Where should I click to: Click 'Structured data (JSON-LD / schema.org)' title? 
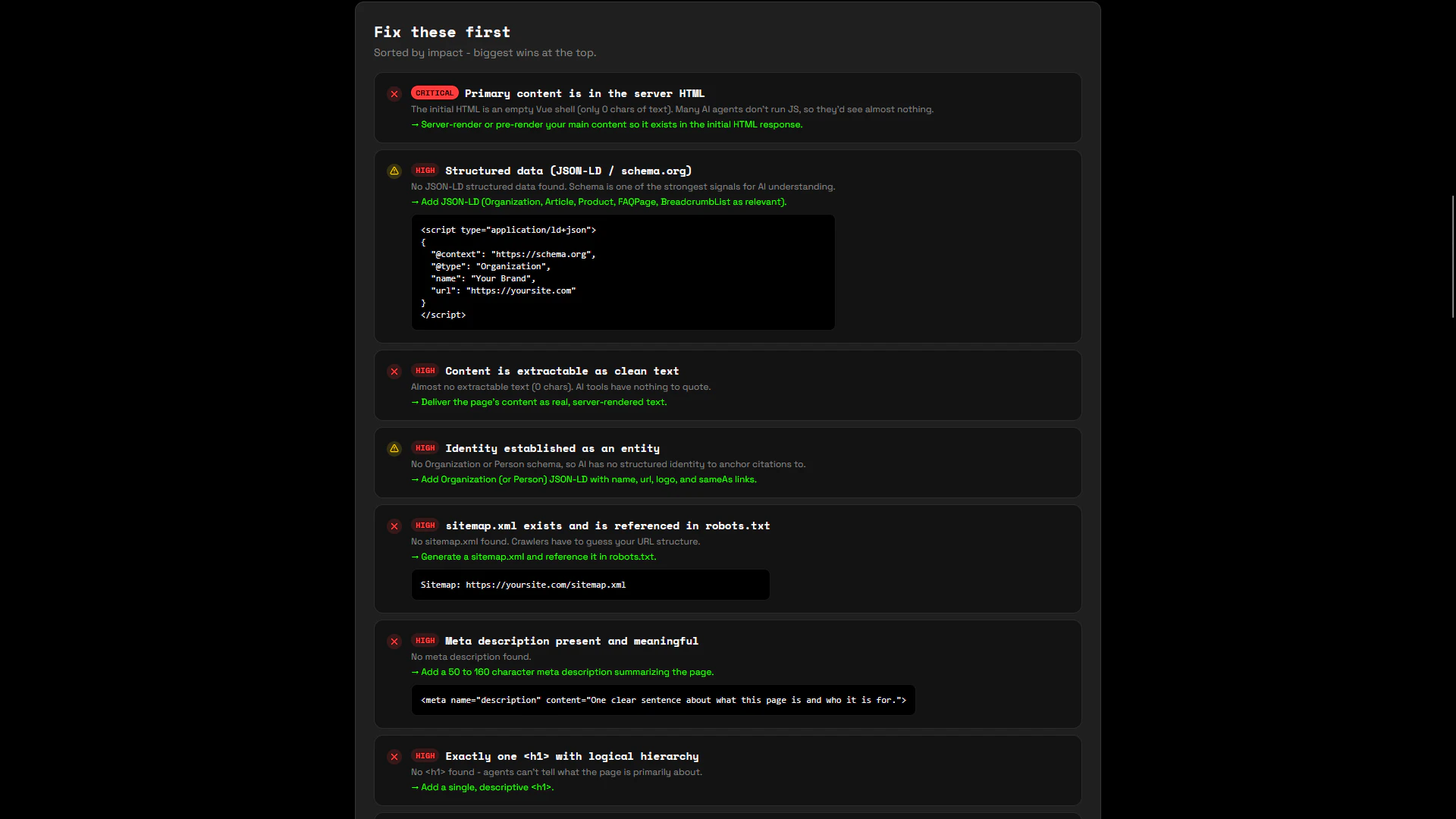[x=568, y=171]
